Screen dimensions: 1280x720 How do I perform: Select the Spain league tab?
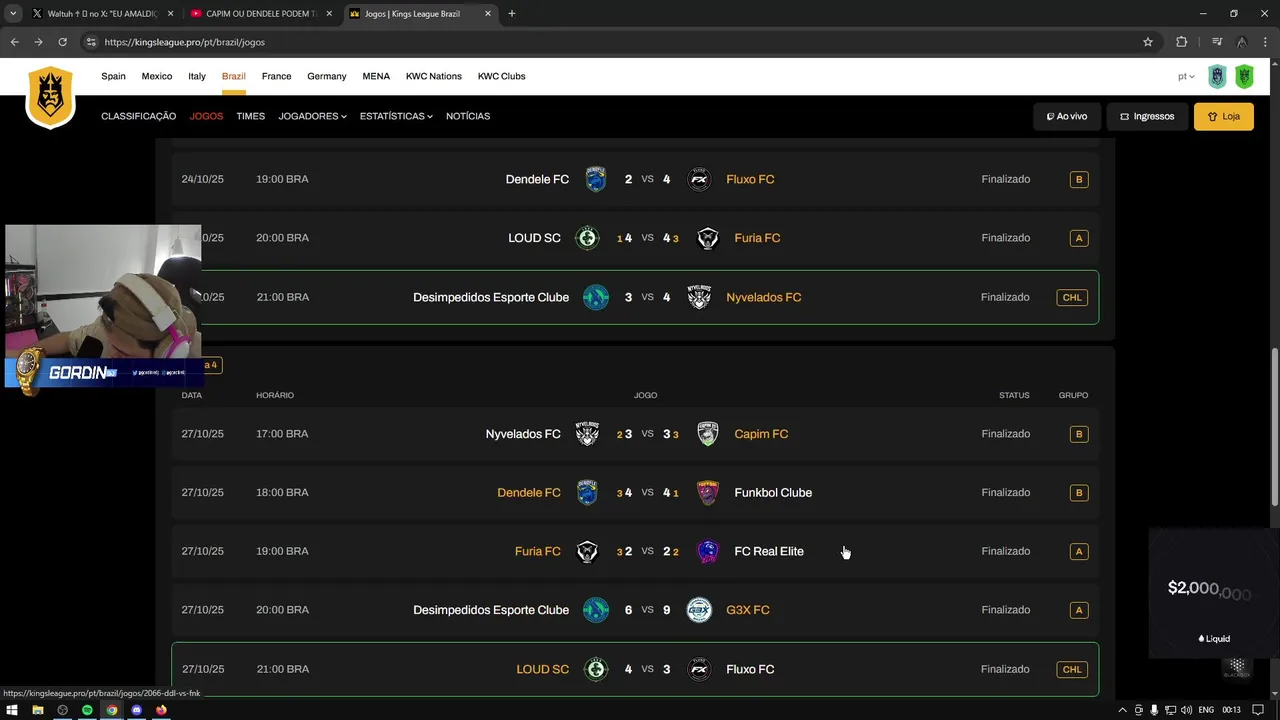pyautogui.click(x=113, y=76)
